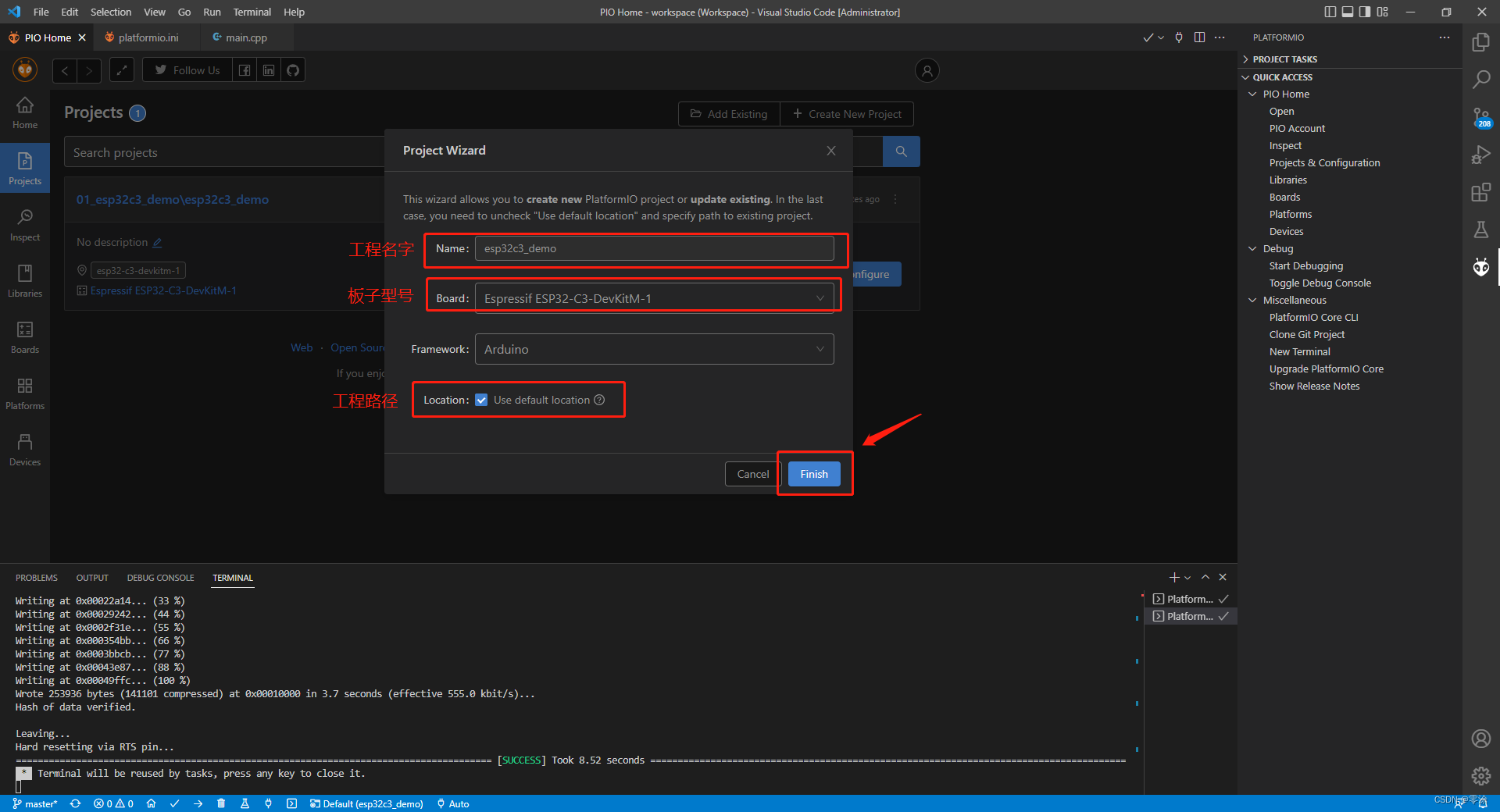The image size is (1500, 812).
Task: Open Source Control view with 208 badge
Action: tap(1480, 118)
